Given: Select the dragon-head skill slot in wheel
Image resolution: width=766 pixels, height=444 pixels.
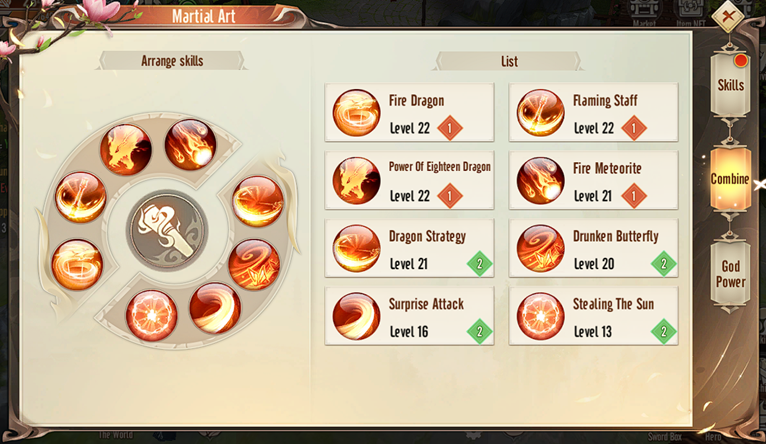Looking at the screenshot, I should pos(126,149).
